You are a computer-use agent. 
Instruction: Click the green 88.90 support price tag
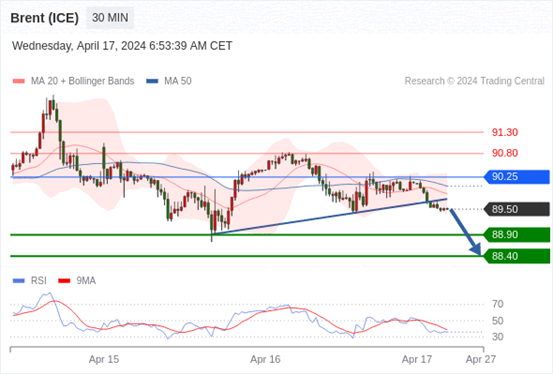[516, 235]
